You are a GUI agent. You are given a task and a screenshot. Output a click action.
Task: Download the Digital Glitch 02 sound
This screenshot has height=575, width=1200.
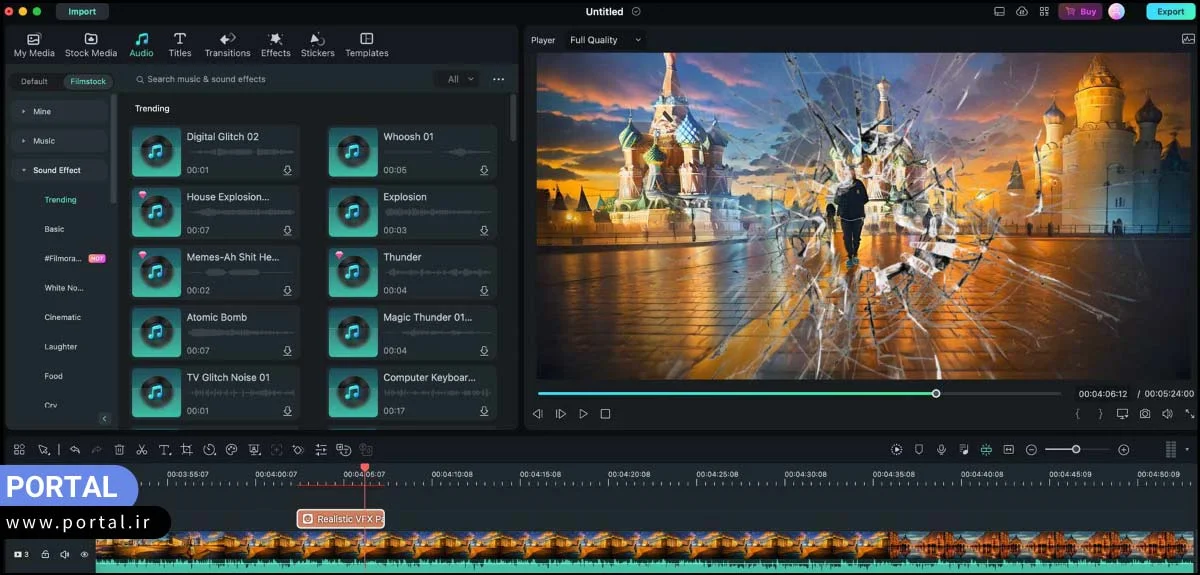click(x=287, y=170)
